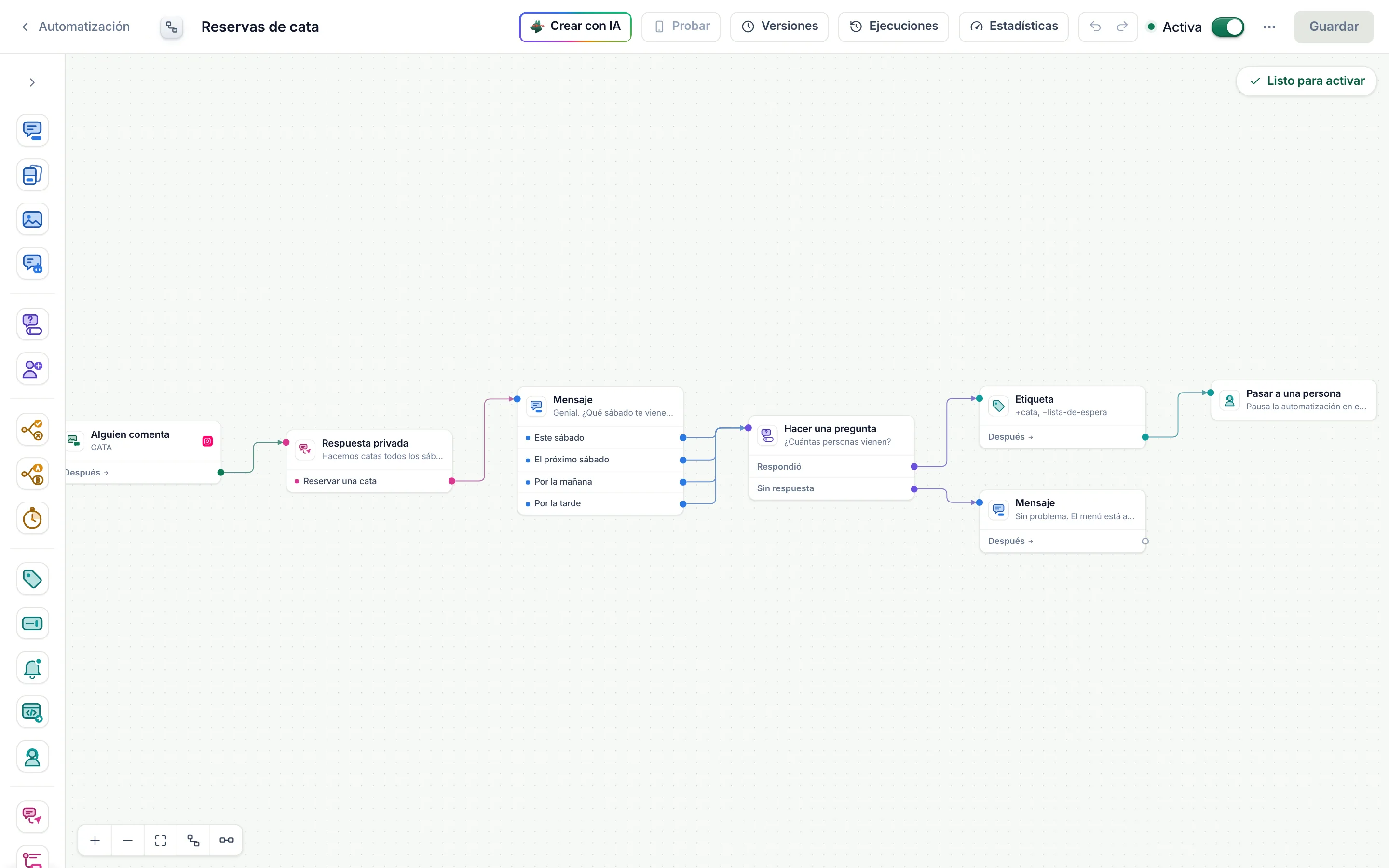Screen dimensions: 1389x868
Task: Redo the last change
Action: coord(1122,27)
